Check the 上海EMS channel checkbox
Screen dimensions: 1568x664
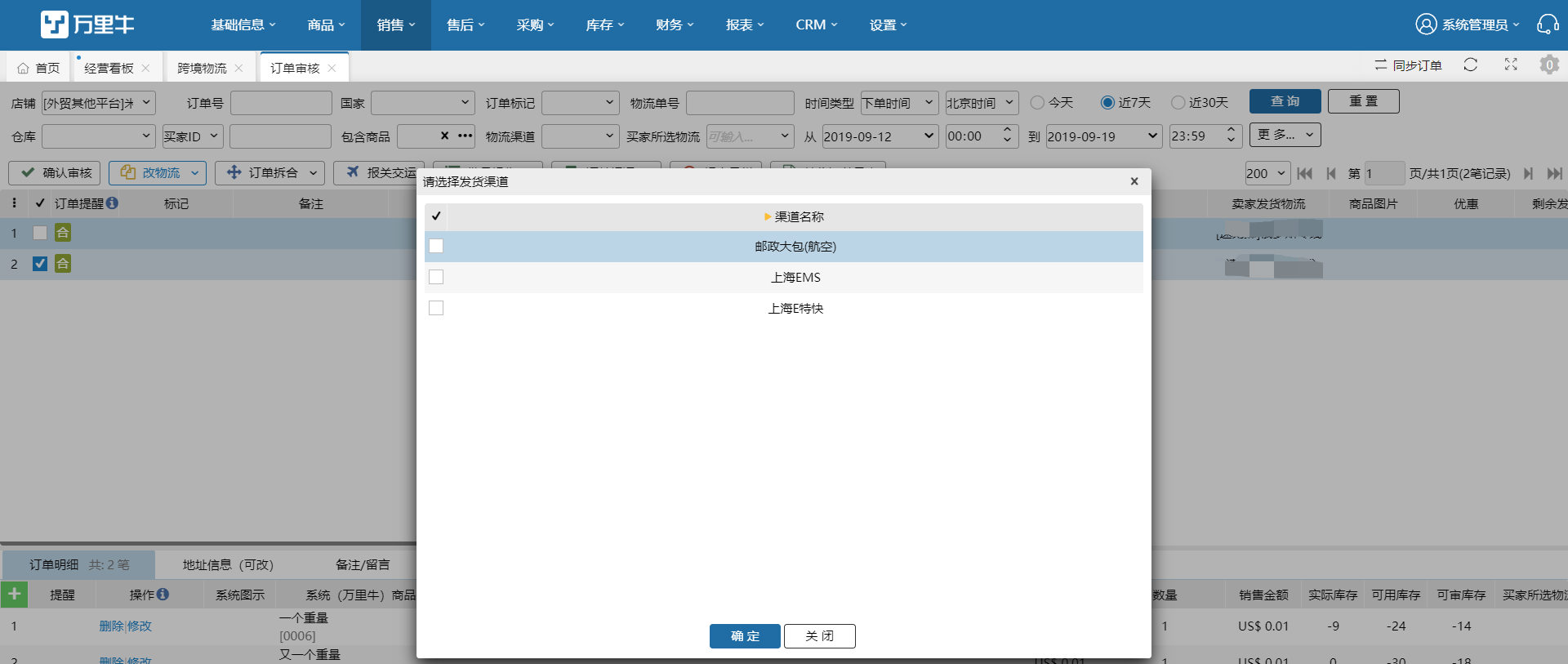pyautogui.click(x=436, y=277)
